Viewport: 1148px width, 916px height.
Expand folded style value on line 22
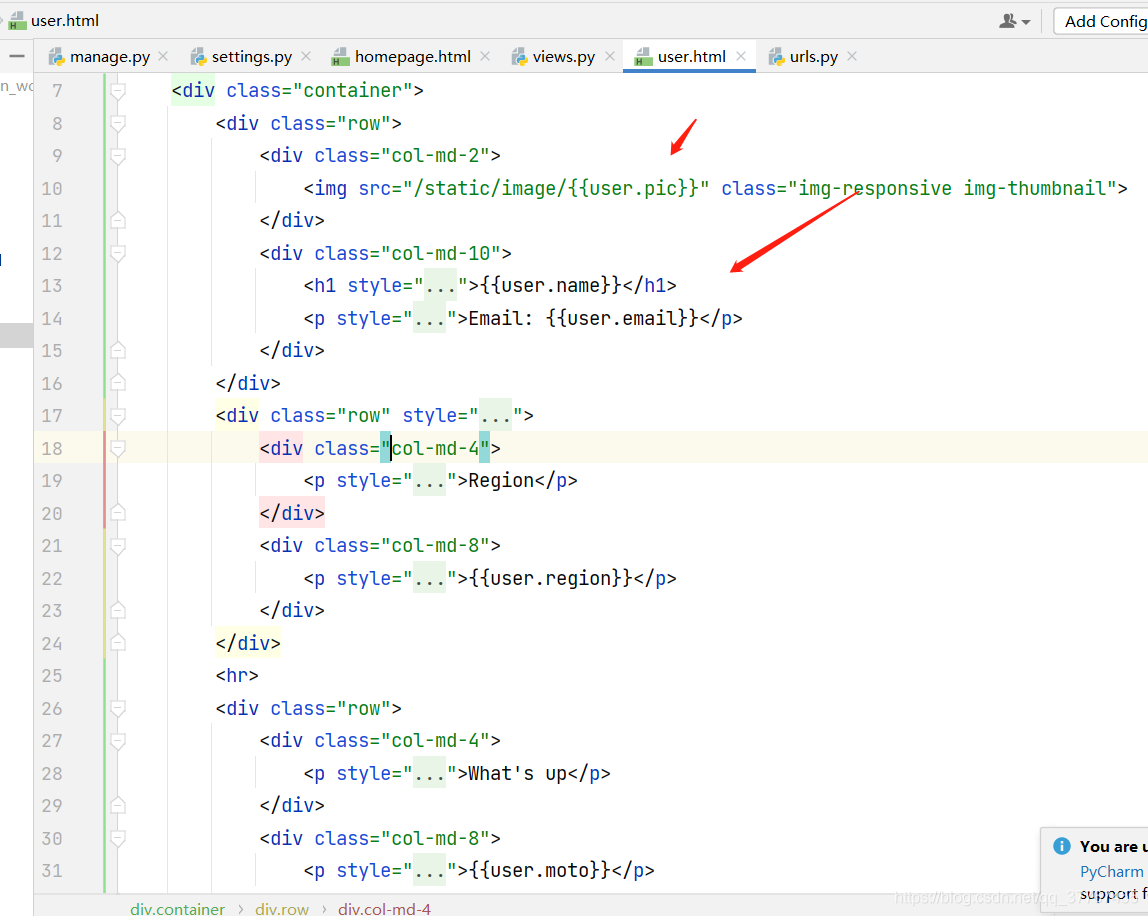click(430, 578)
